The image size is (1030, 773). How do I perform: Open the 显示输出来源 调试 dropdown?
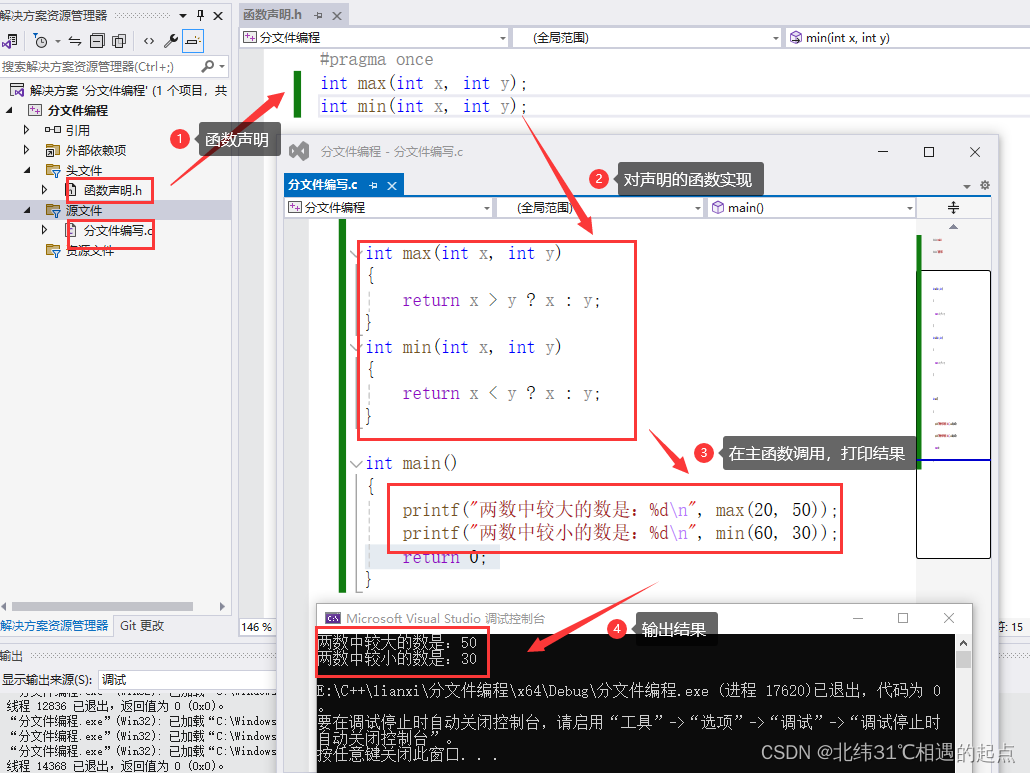click(187, 680)
